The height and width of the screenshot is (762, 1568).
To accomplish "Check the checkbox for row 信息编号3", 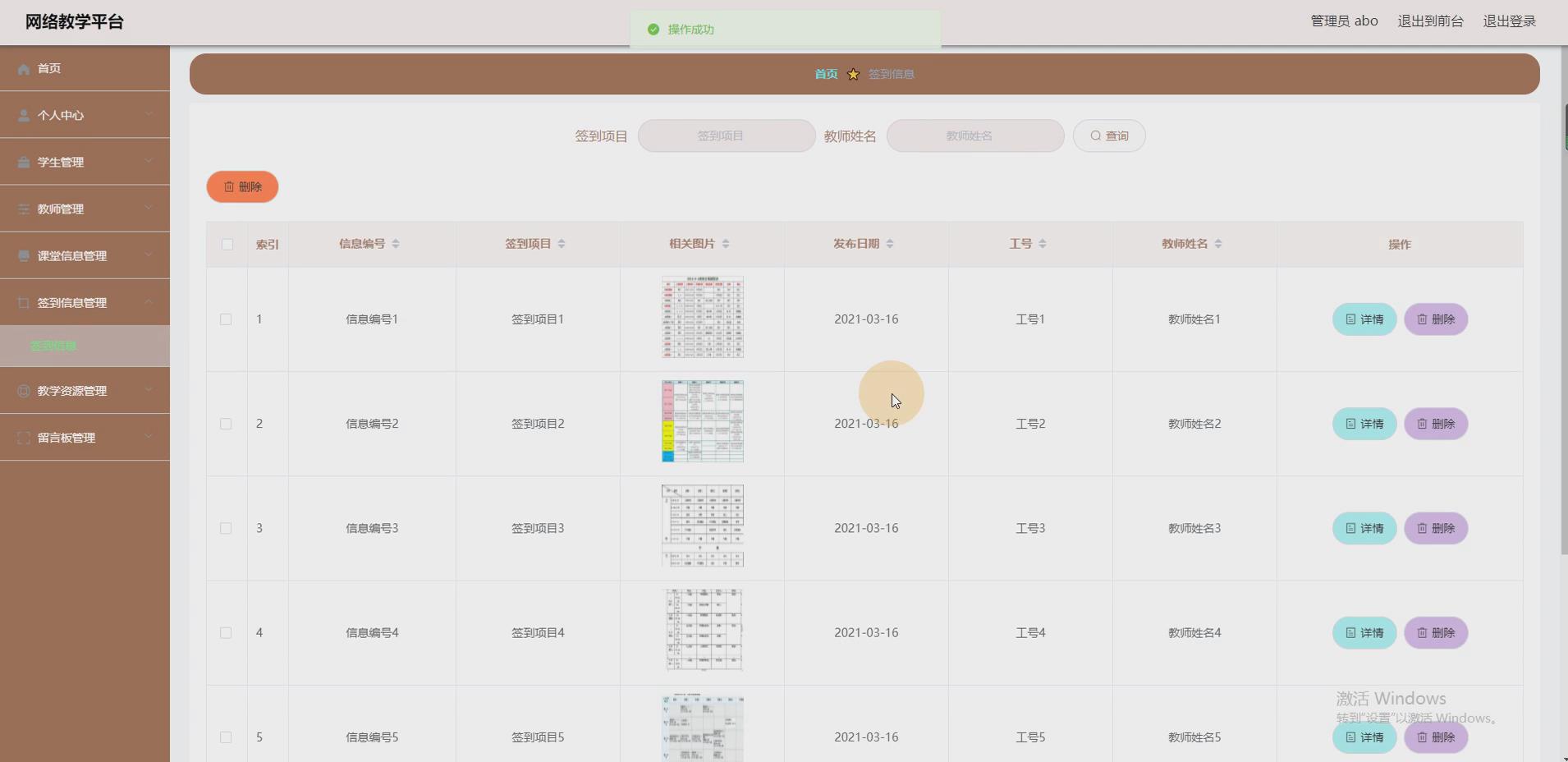I will pos(226,528).
